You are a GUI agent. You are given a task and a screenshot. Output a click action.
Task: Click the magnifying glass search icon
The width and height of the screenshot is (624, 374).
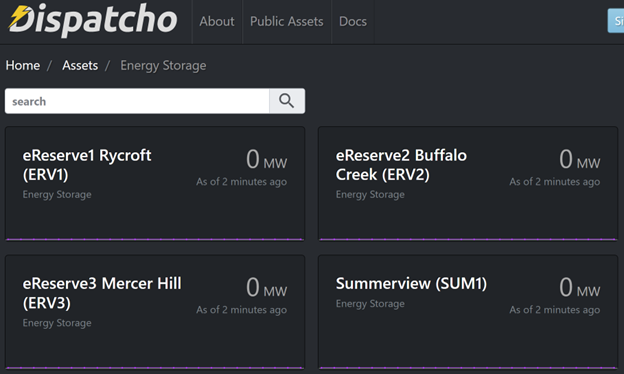[287, 101]
